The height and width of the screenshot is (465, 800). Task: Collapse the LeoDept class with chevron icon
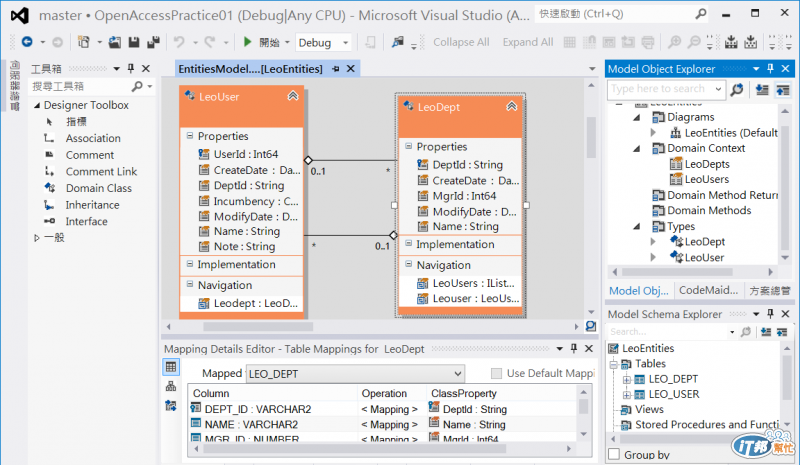(511, 106)
